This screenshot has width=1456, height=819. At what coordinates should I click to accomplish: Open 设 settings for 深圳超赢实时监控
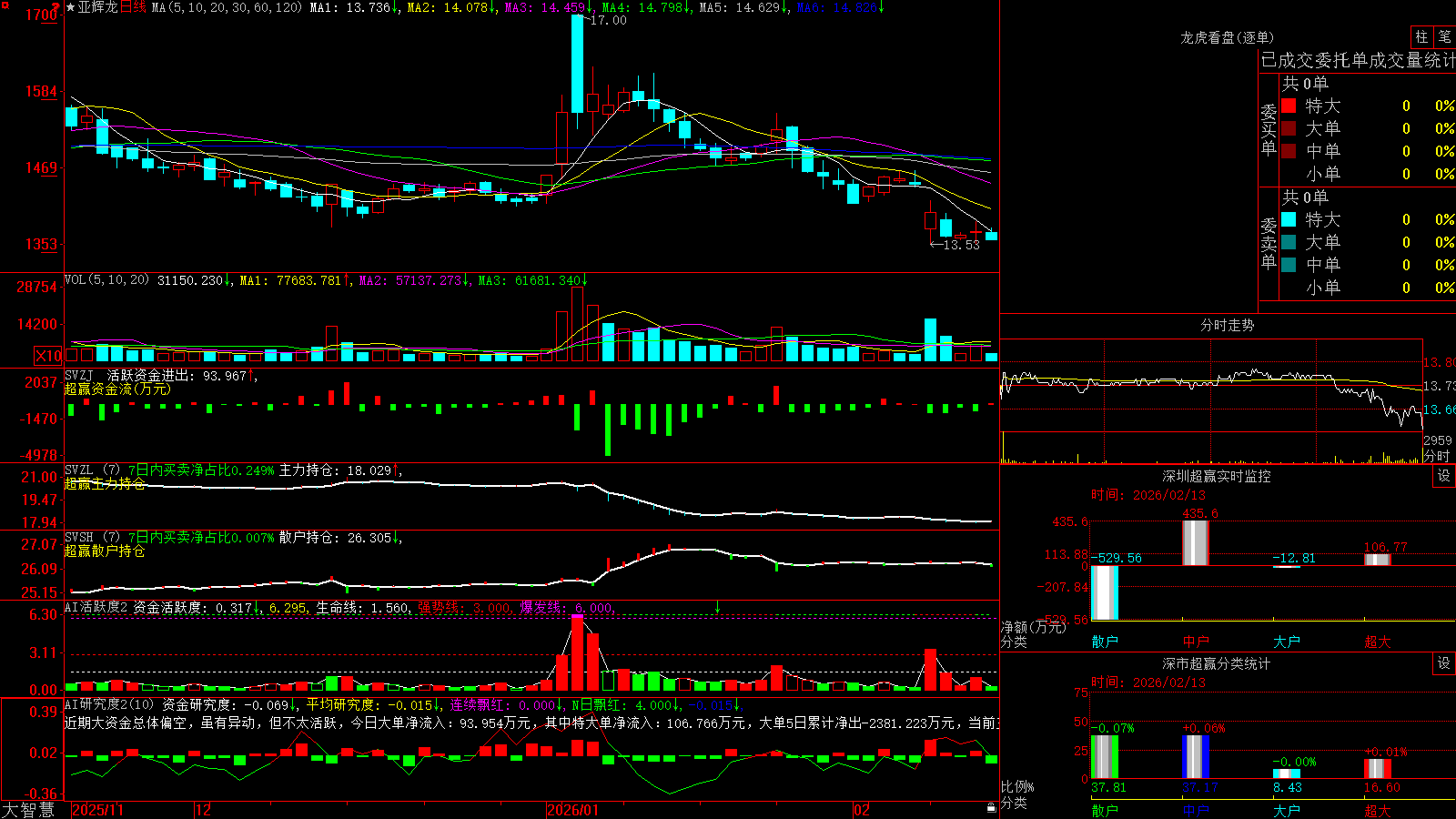tap(1444, 476)
